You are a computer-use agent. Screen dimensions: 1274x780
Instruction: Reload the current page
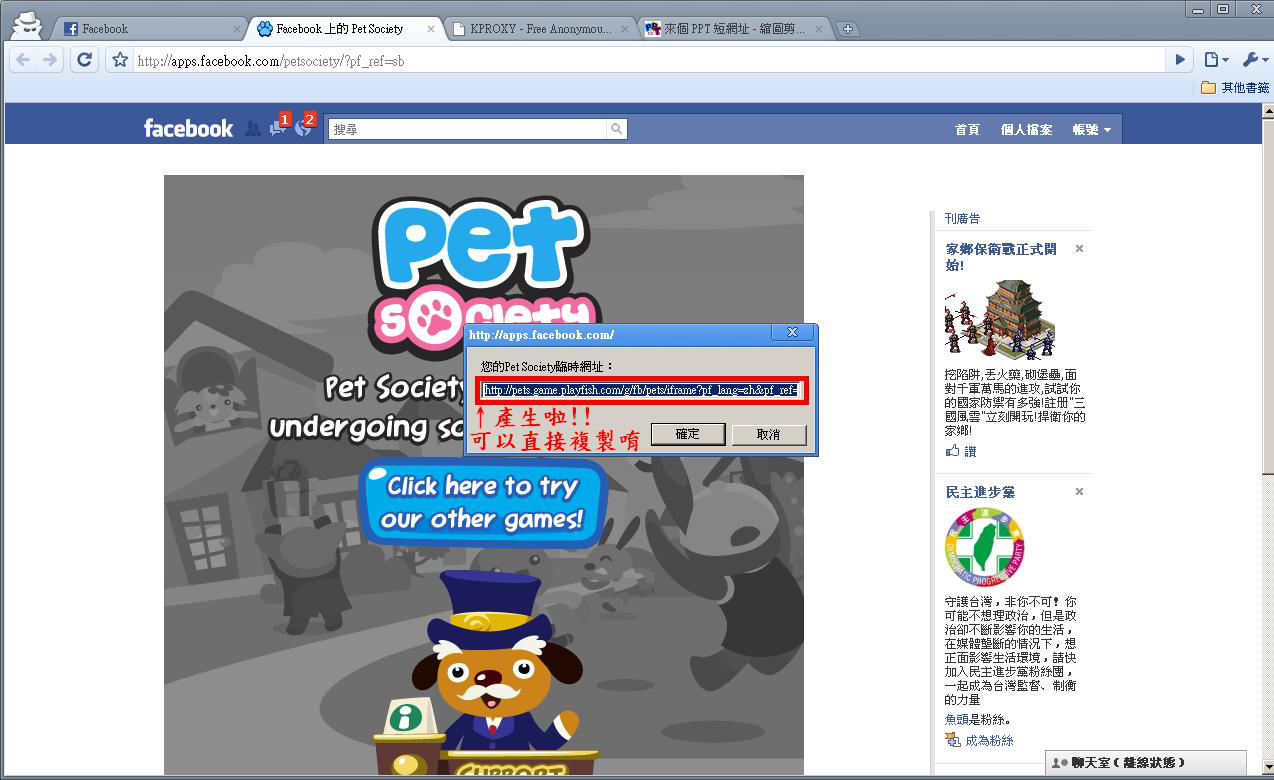tap(85, 60)
